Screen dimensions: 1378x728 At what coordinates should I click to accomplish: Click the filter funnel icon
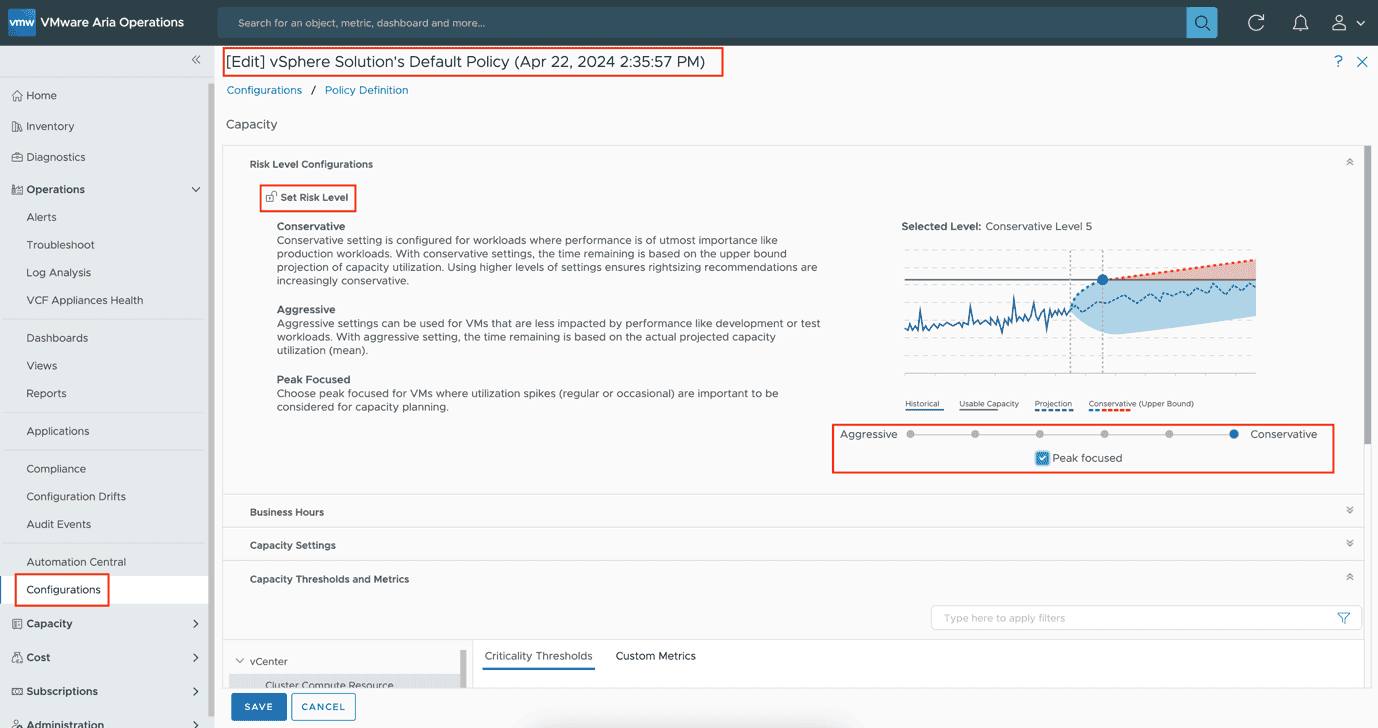pos(1343,618)
